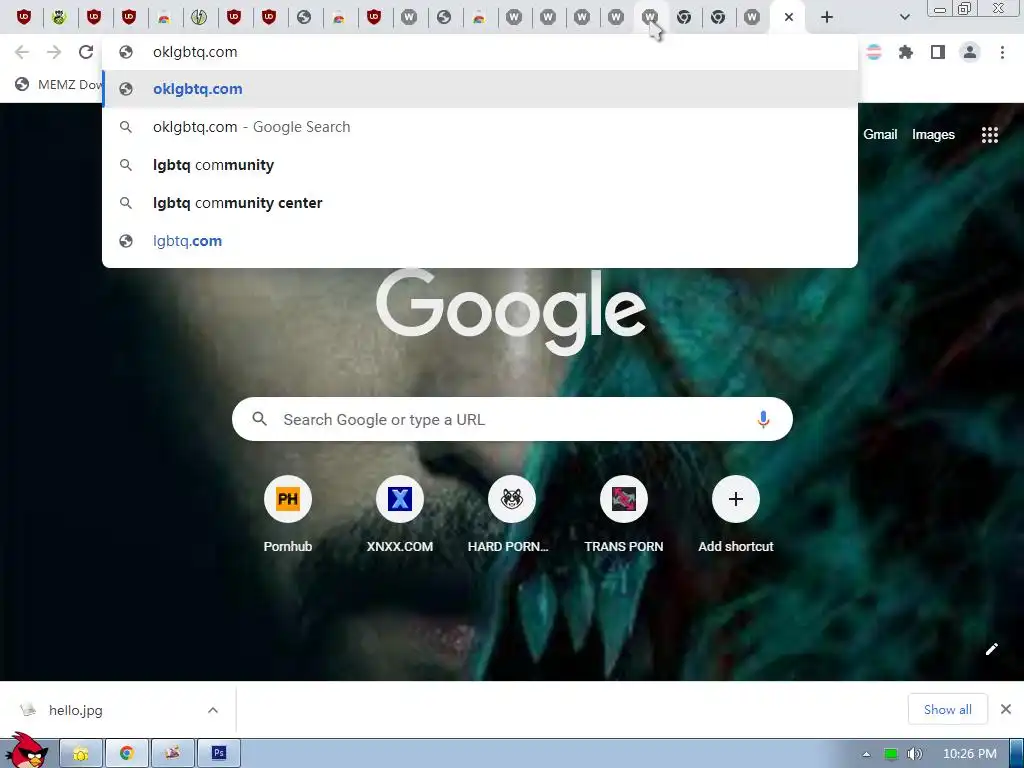Open the Chrome three-dot menu
This screenshot has height=768, width=1024.
(1002, 52)
